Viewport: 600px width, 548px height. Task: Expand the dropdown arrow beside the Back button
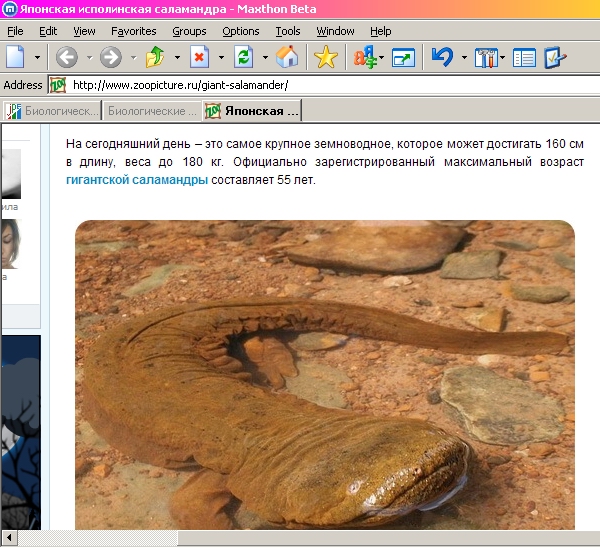88,57
